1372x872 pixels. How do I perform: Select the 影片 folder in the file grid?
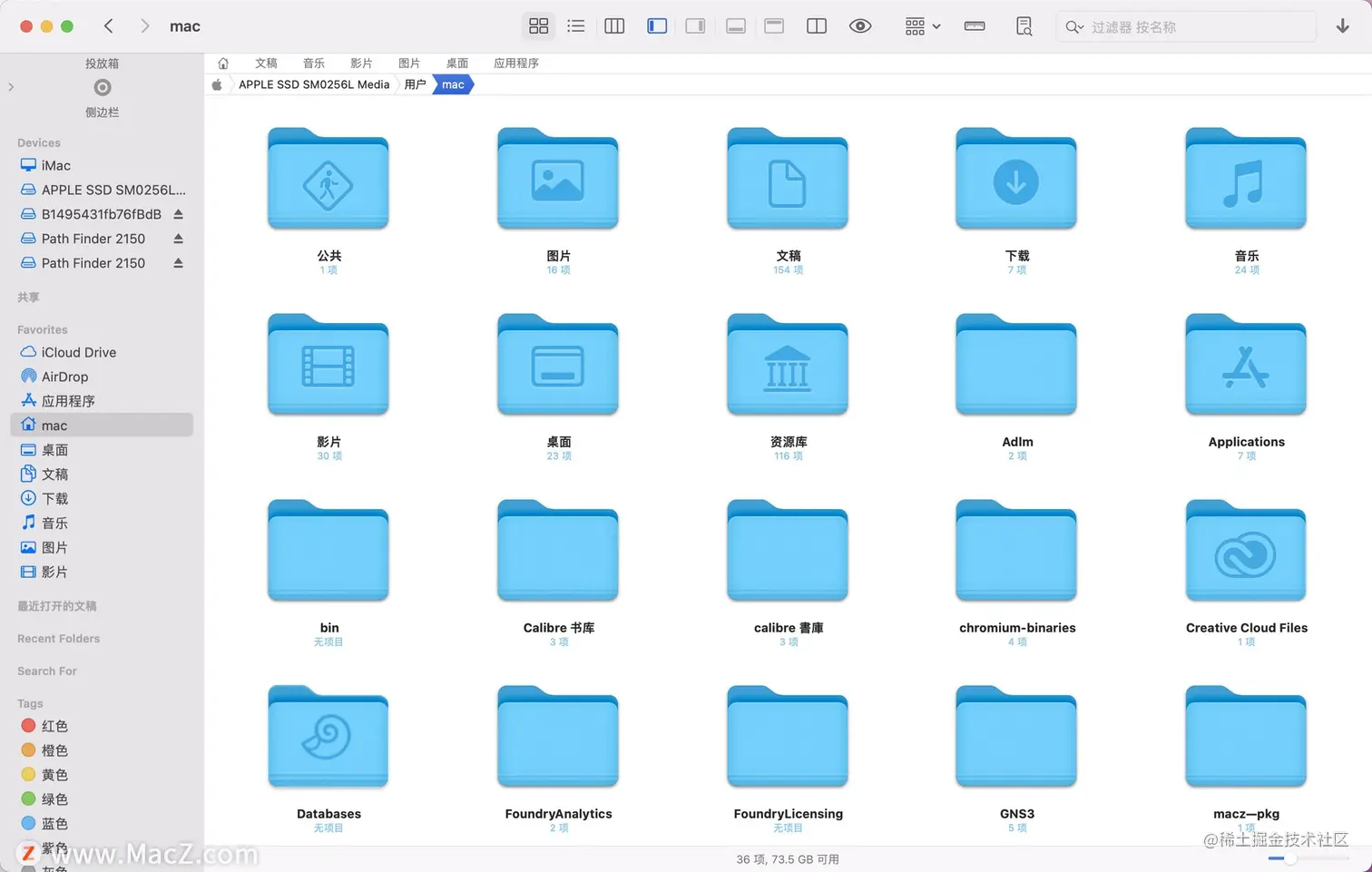pos(328,365)
